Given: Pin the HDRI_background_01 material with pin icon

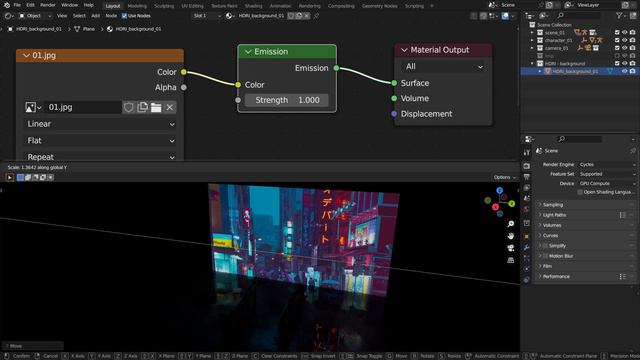Looking at the screenshot, I should 316,16.
